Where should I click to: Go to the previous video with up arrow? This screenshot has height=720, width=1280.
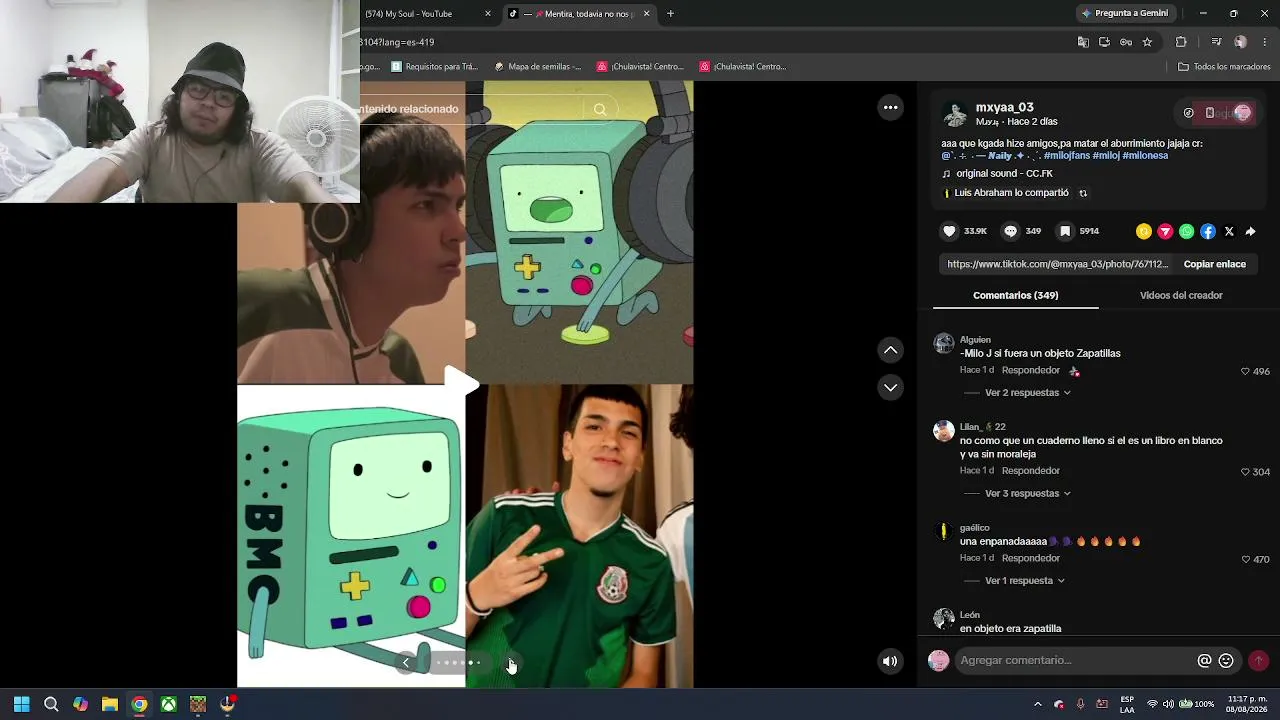coord(890,350)
